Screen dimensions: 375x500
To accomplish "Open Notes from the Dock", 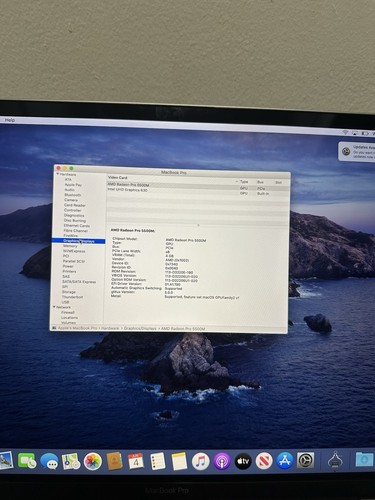I will [179, 462].
